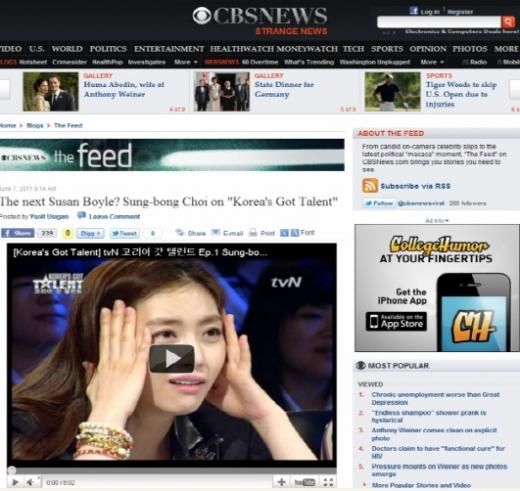520x491 pixels.
Task: Open the WORLD section
Action: (x=67, y=49)
